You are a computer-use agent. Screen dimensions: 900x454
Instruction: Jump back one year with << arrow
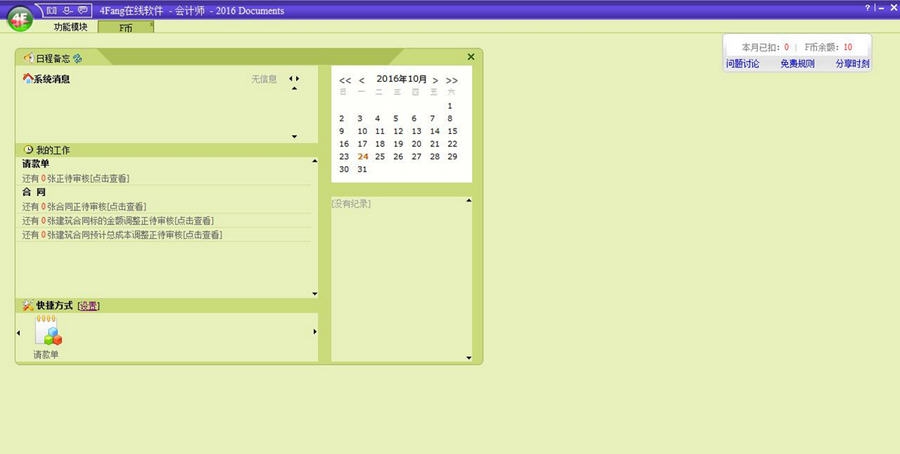345,80
